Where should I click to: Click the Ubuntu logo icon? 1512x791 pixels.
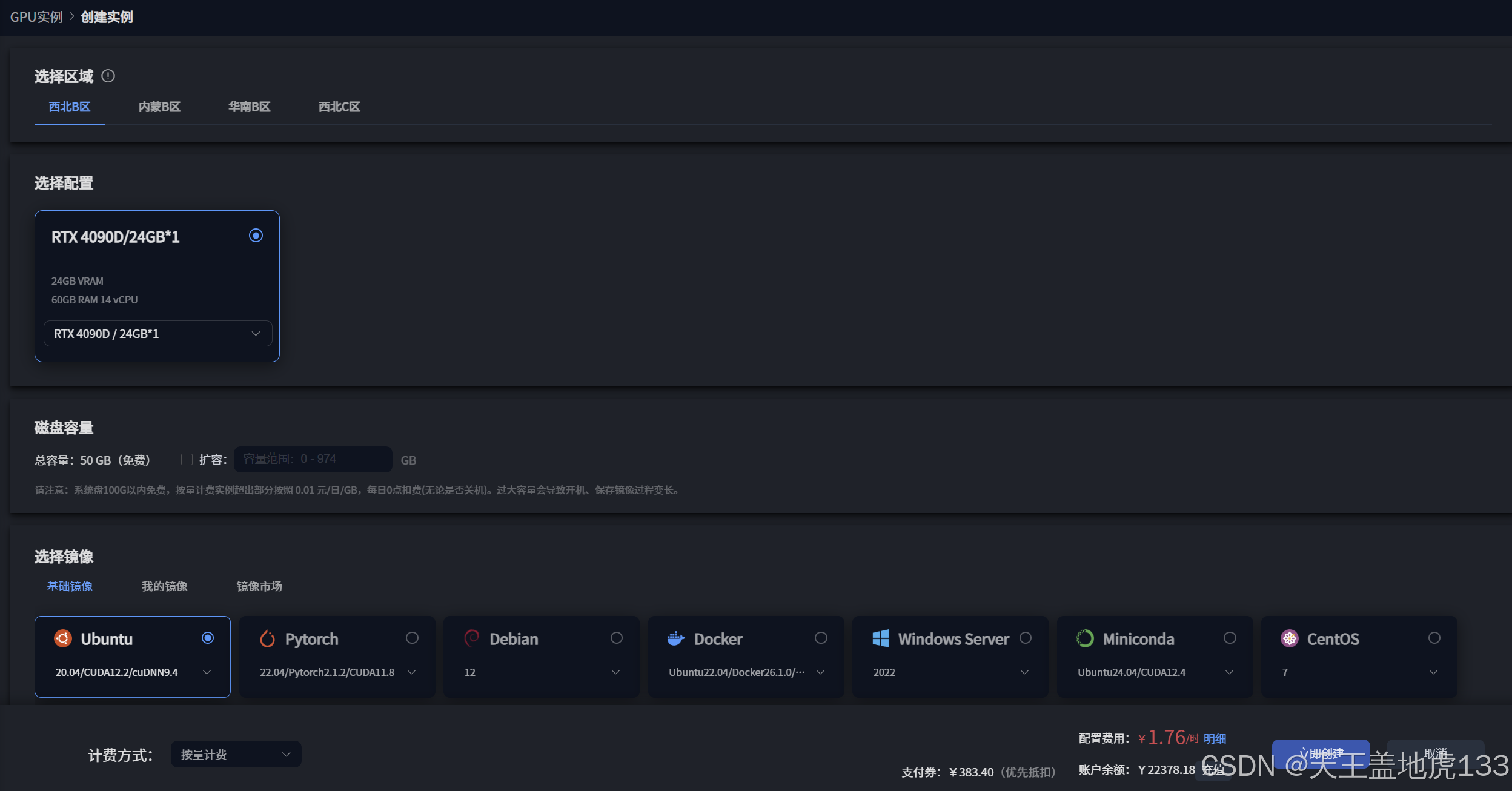pos(63,638)
